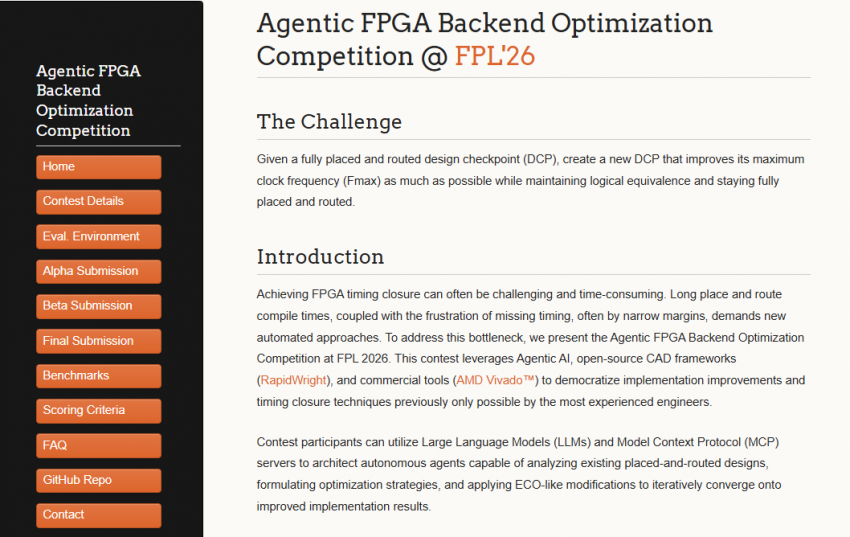Click the main page title heading
This screenshot has width=850, height=537.
484,39
